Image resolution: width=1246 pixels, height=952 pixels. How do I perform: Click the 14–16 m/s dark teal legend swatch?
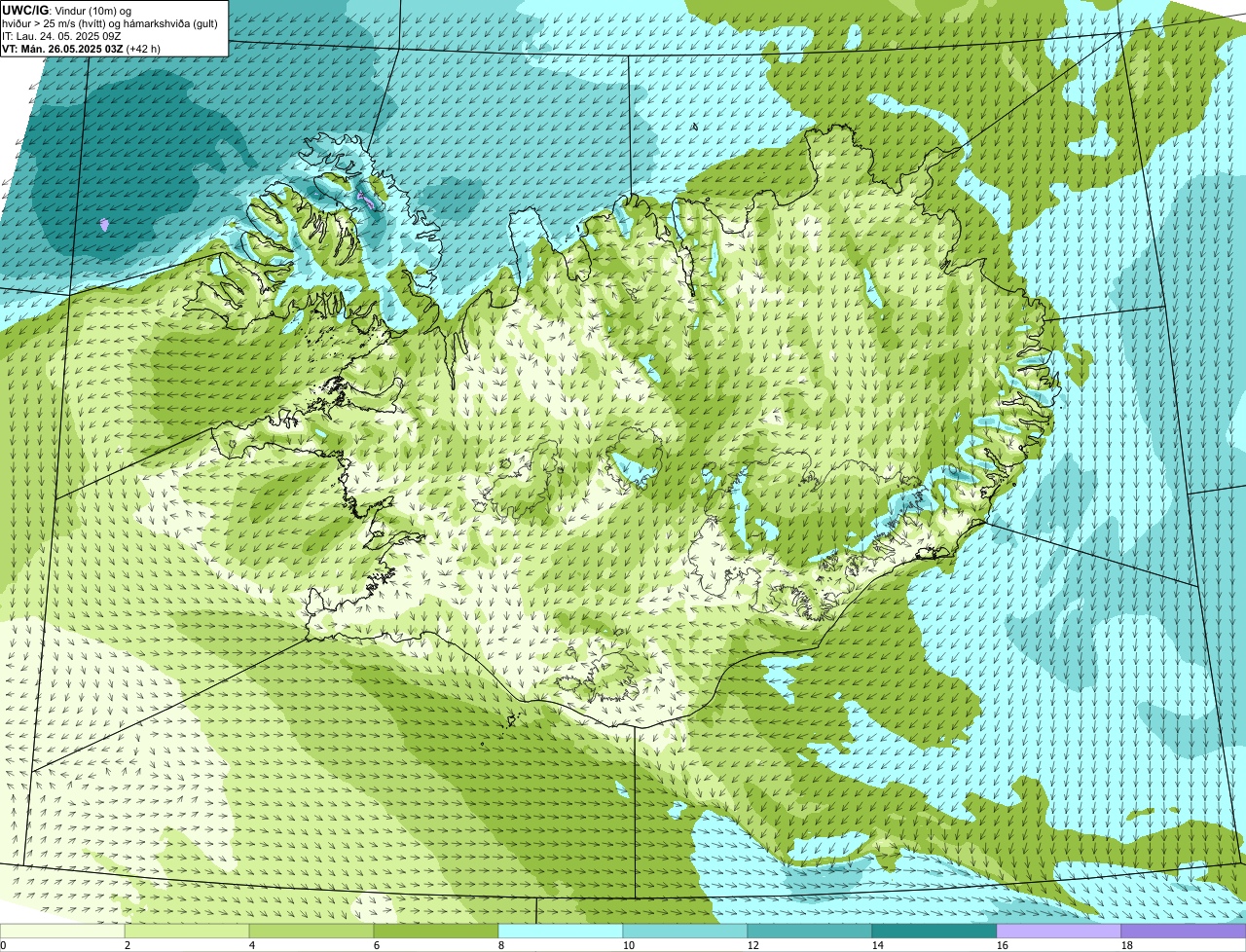tap(934, 931)
